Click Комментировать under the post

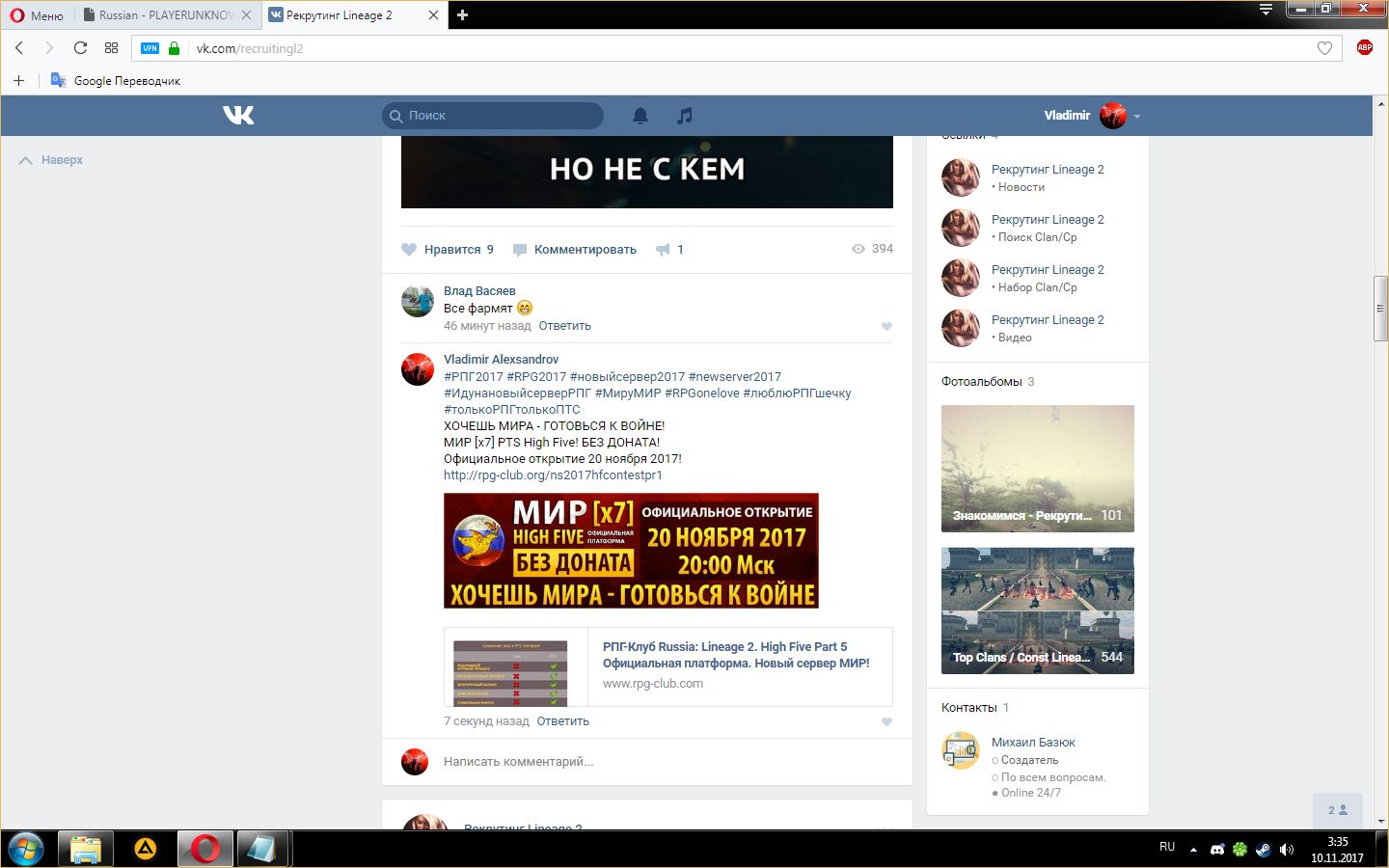tap(575, 249)
